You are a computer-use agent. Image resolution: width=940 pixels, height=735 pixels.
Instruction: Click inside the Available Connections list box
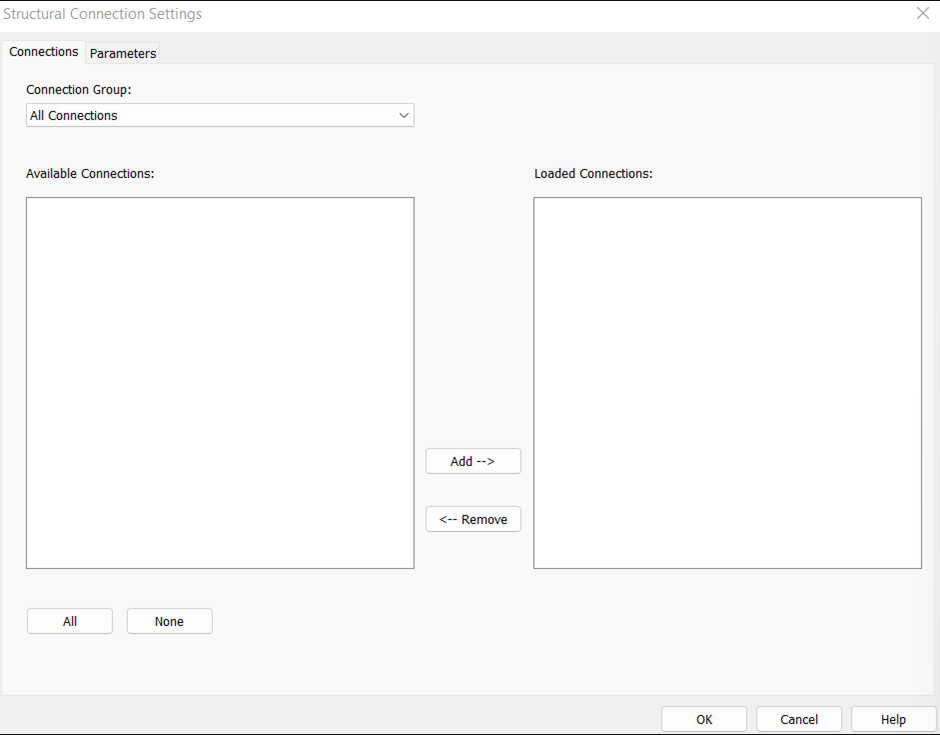click(220, 383)
